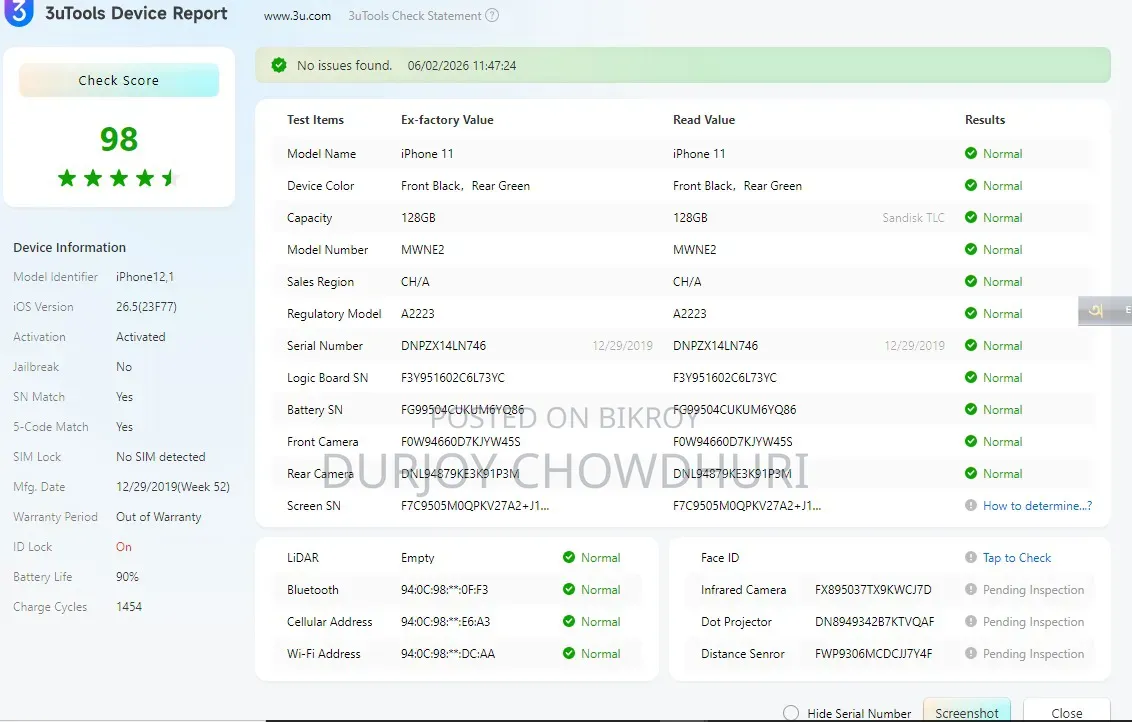Click the Test Items column header
Screen dimensions: 1132x722
coord(315,120)
